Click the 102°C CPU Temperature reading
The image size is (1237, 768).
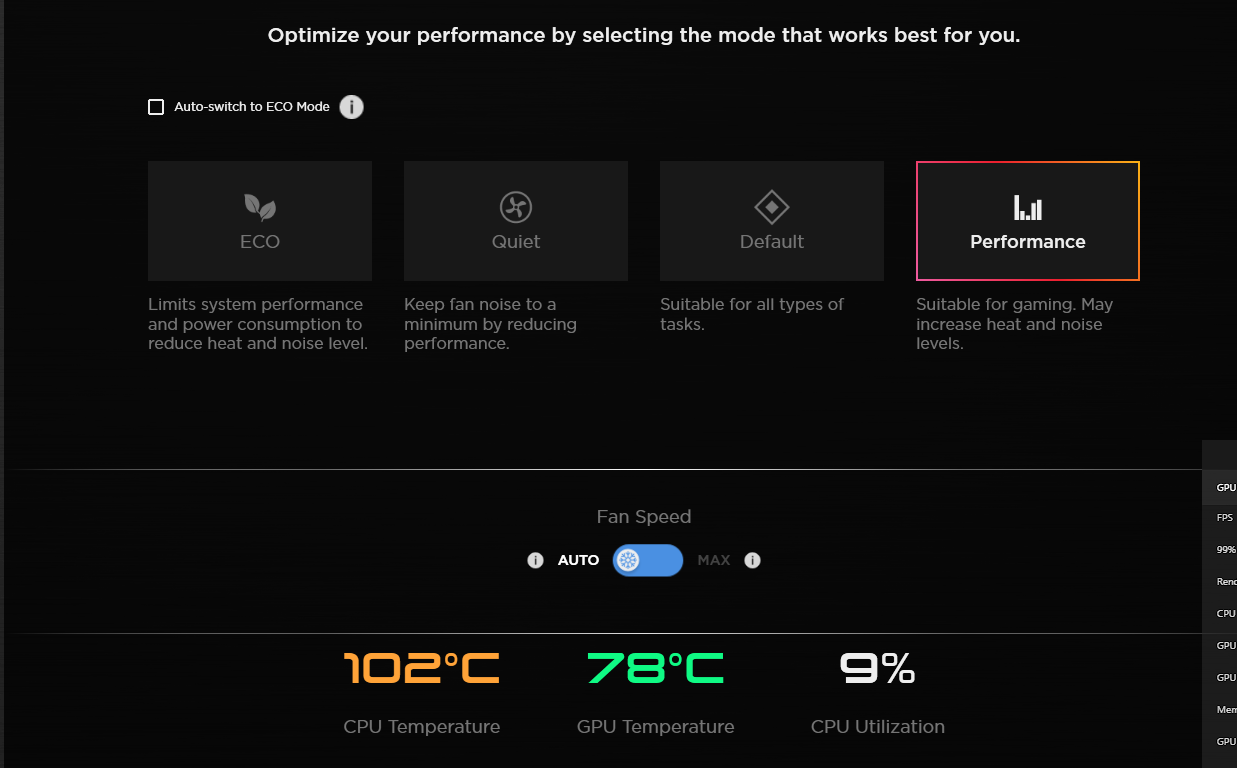(x=421, y=668)
